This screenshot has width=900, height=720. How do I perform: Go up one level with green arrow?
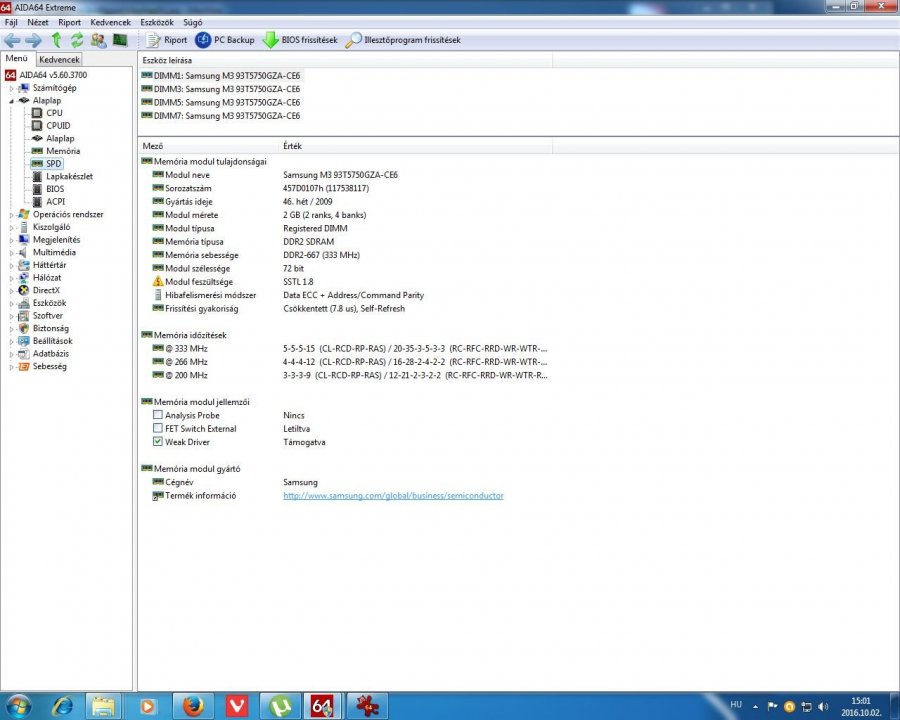coord(56,40)
